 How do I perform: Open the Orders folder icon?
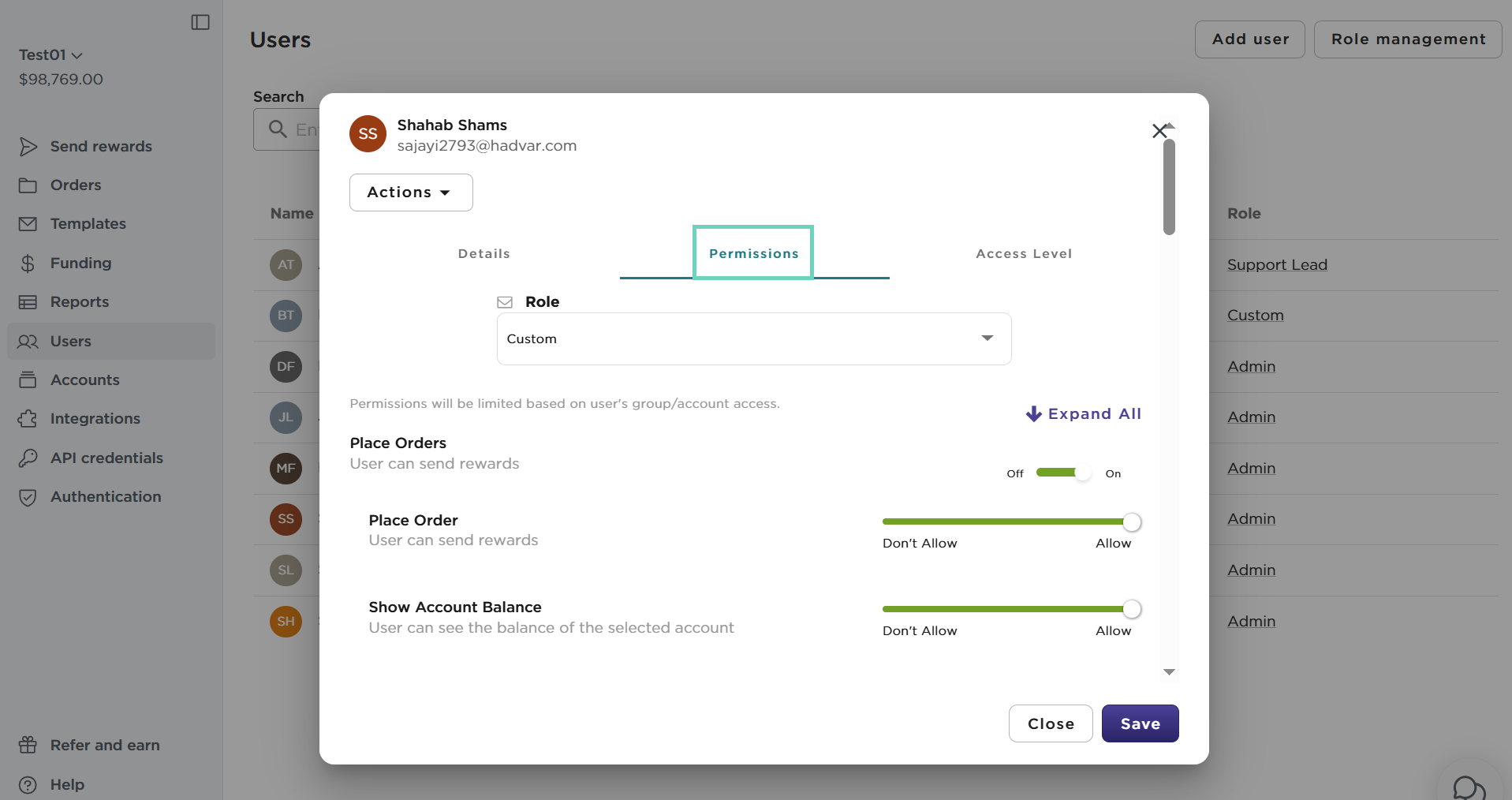click(28, 185)
